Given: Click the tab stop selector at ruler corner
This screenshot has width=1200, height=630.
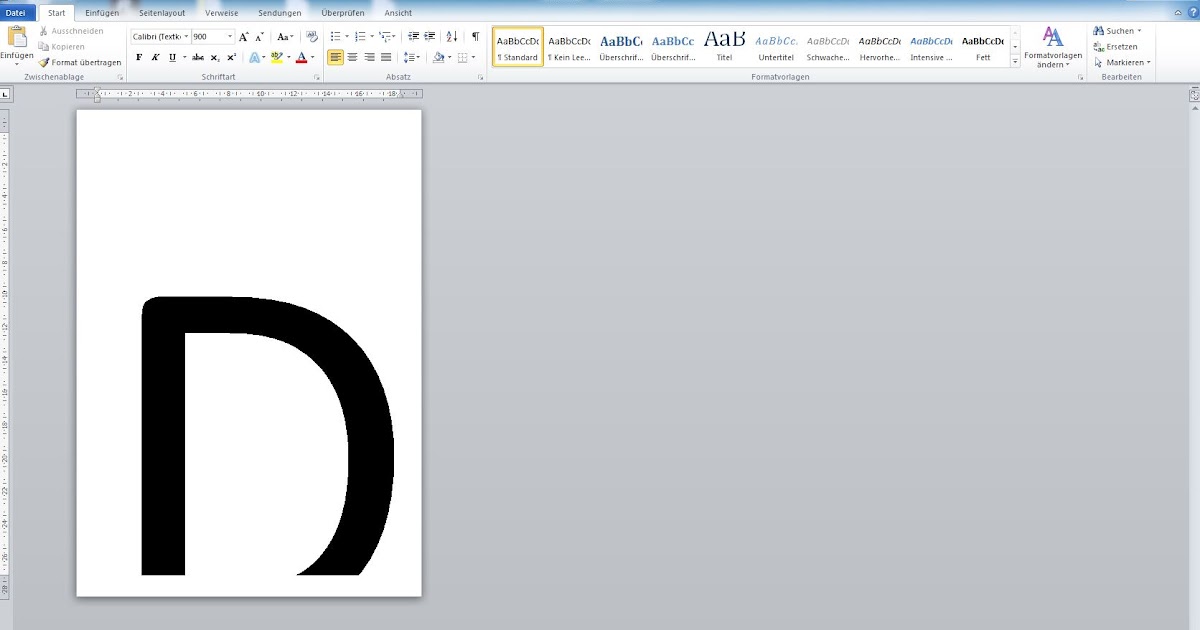Looking at the screenshot, I should coord(6,95).
